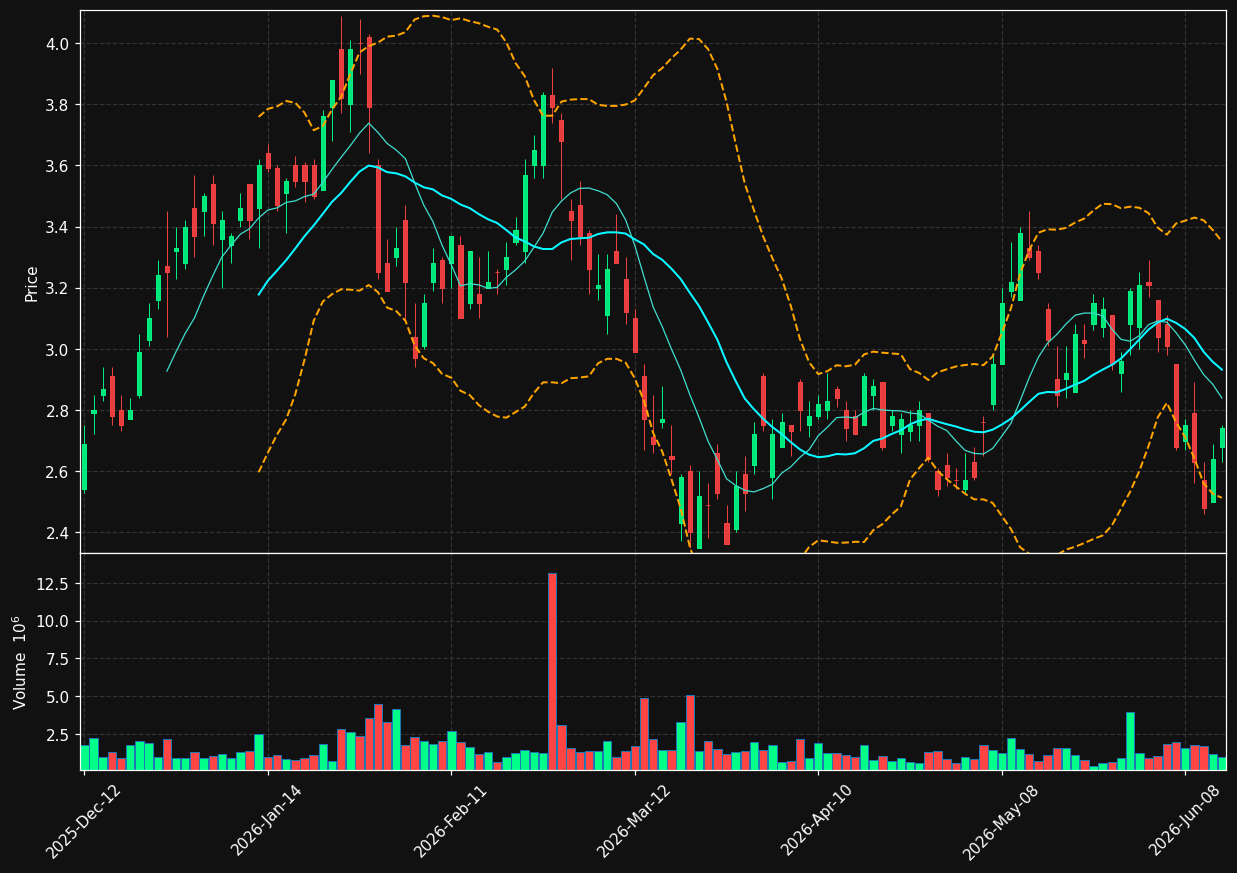Viewport: 1237px width, 873px height.
Task: Click the 7.5 volume axis tick label
Action: click(x=56, y=659)
